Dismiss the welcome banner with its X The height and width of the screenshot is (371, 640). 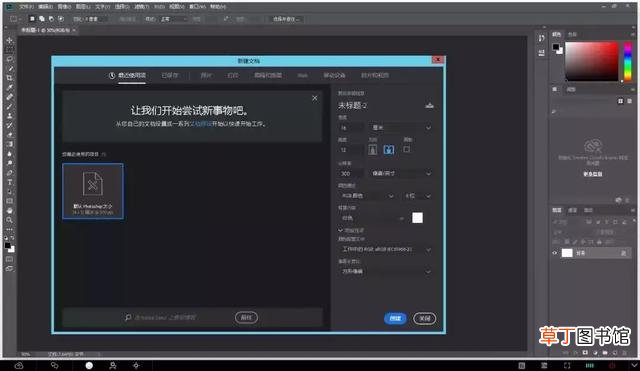(x=315, y=98)
